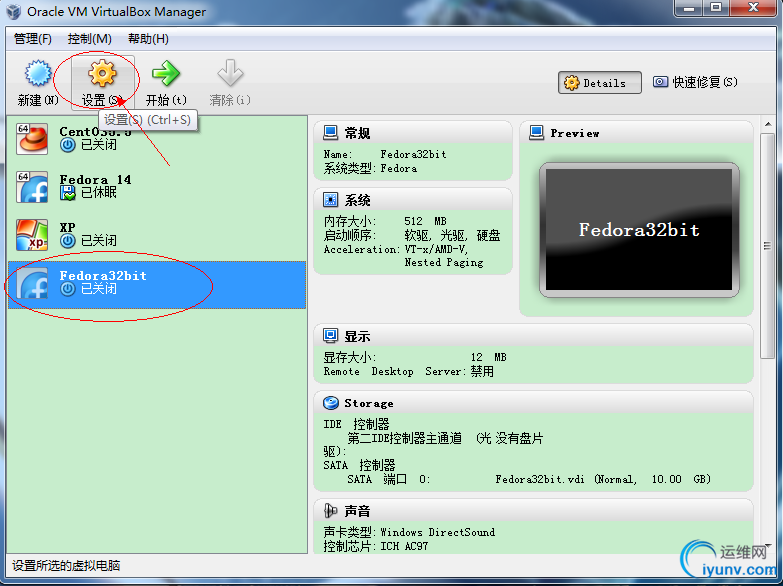Click the System (系统) chip icon
This screenshot has width=783, height=586.
pos(330,200)
